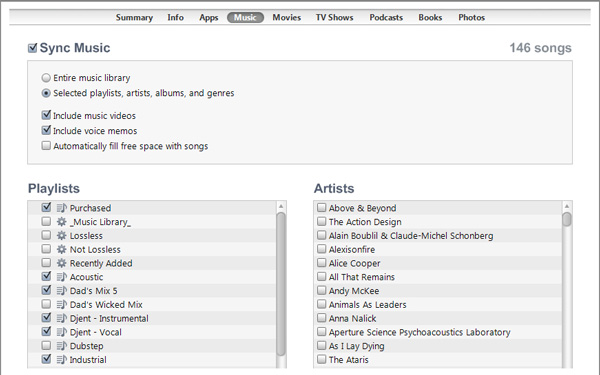600x375 pixels.
Task: Check The Action Design artist checkbox
Action: [321, 221]
